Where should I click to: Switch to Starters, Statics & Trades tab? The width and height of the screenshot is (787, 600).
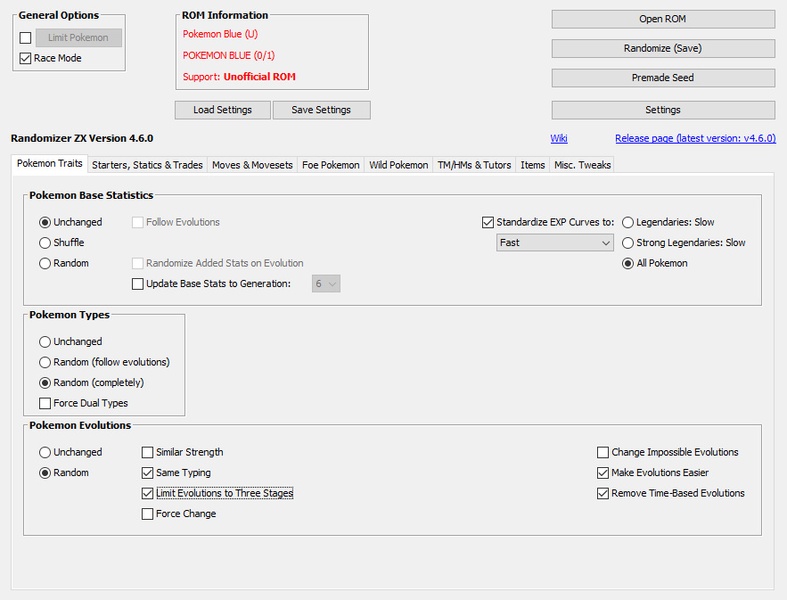tap(147, 165)
